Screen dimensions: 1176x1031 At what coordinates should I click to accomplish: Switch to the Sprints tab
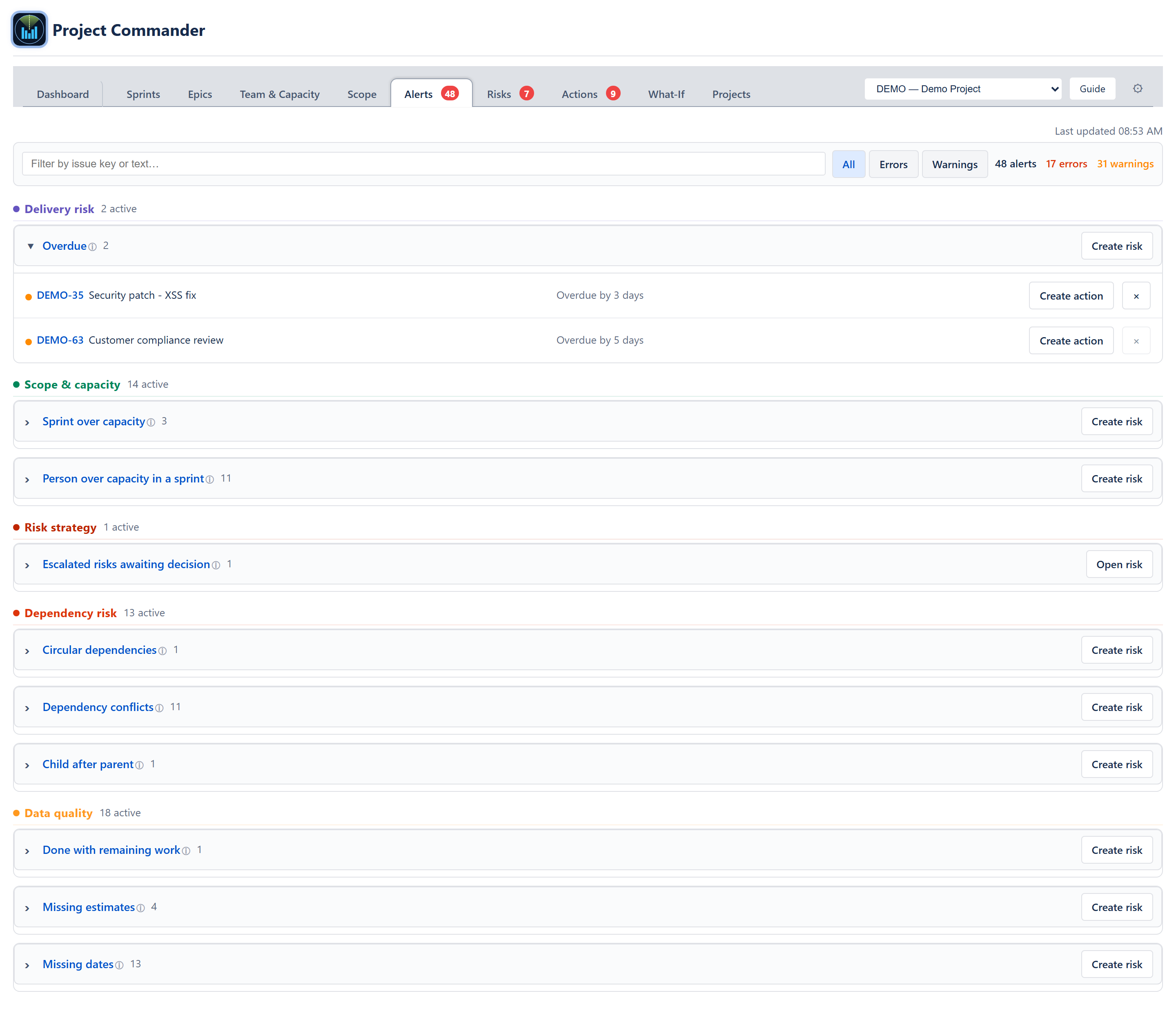tap(143, 94)
